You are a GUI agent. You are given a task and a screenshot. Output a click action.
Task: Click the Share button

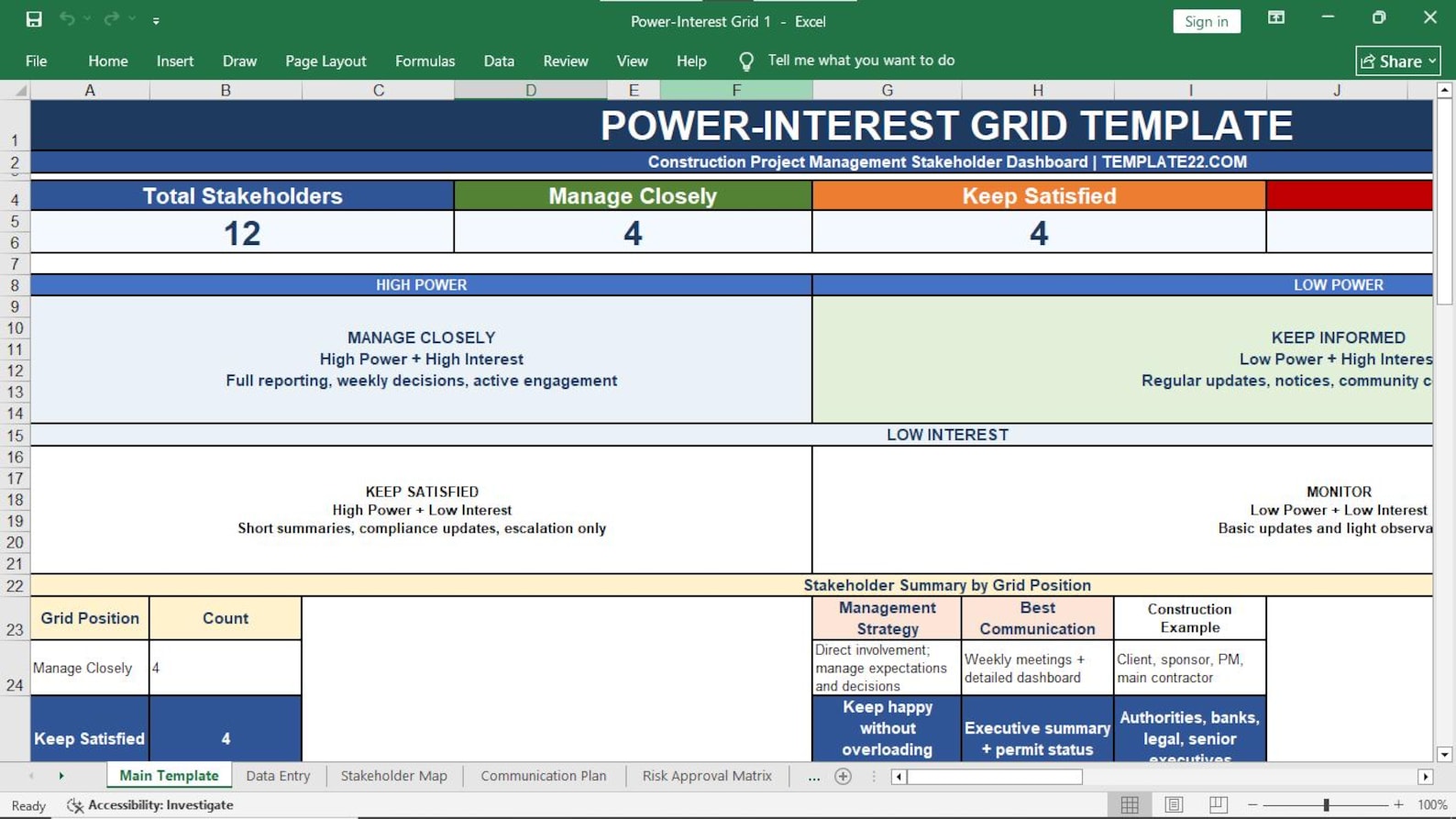pos(1398,61)
